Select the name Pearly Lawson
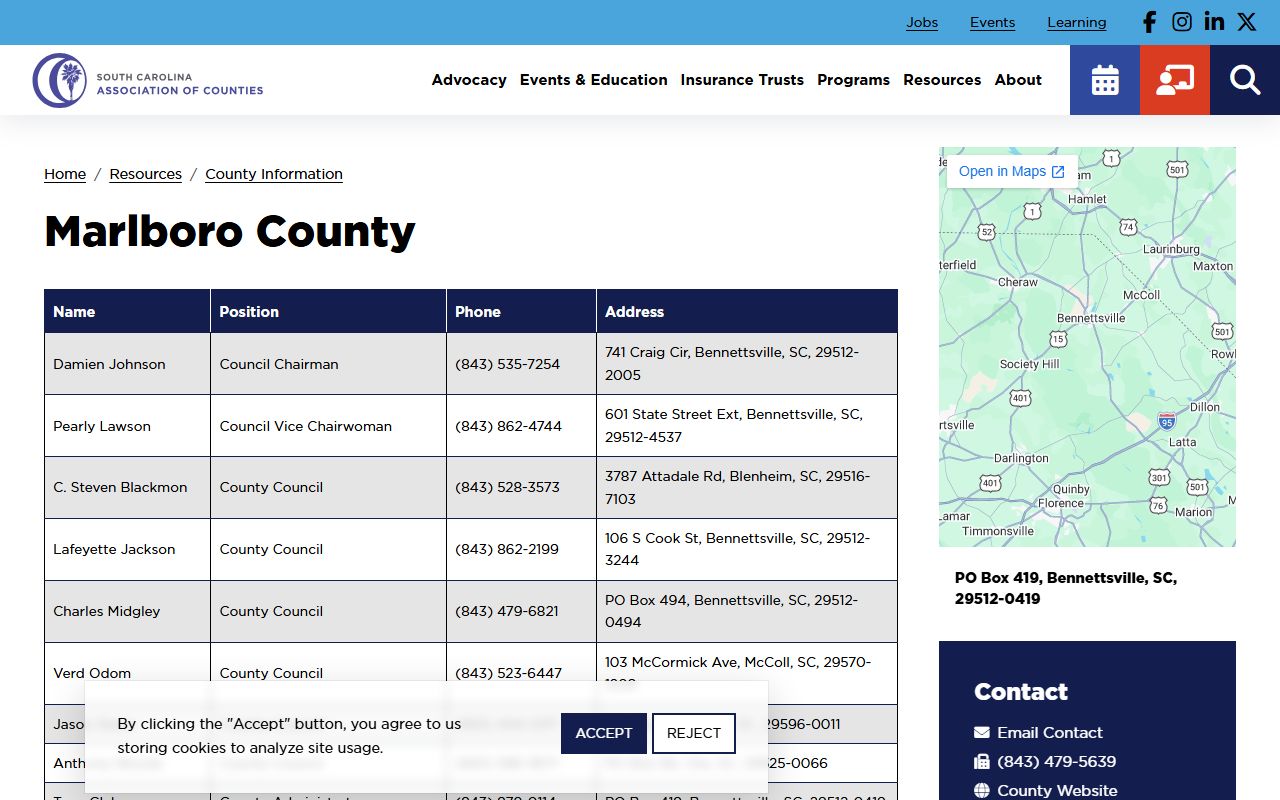1280x800 pixels. point(102,426)
